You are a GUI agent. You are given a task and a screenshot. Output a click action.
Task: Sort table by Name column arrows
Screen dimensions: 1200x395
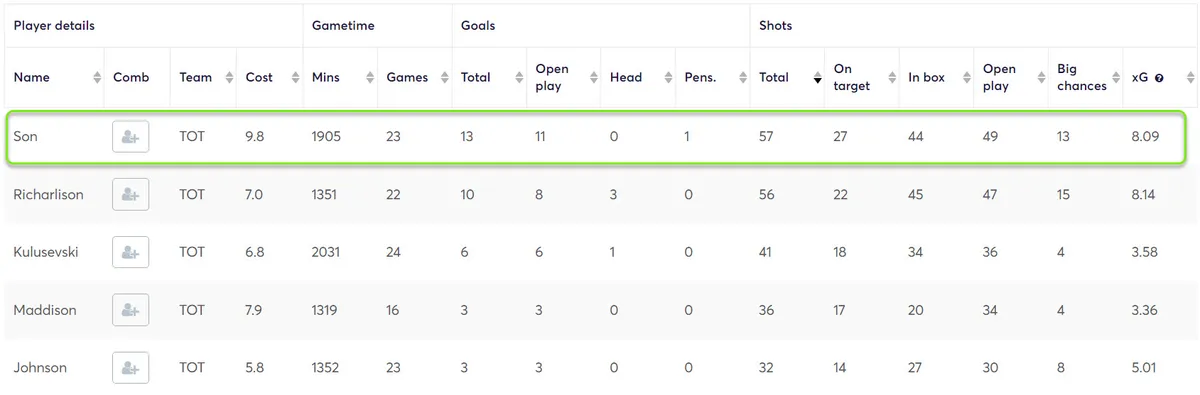(x=97, y=78)
